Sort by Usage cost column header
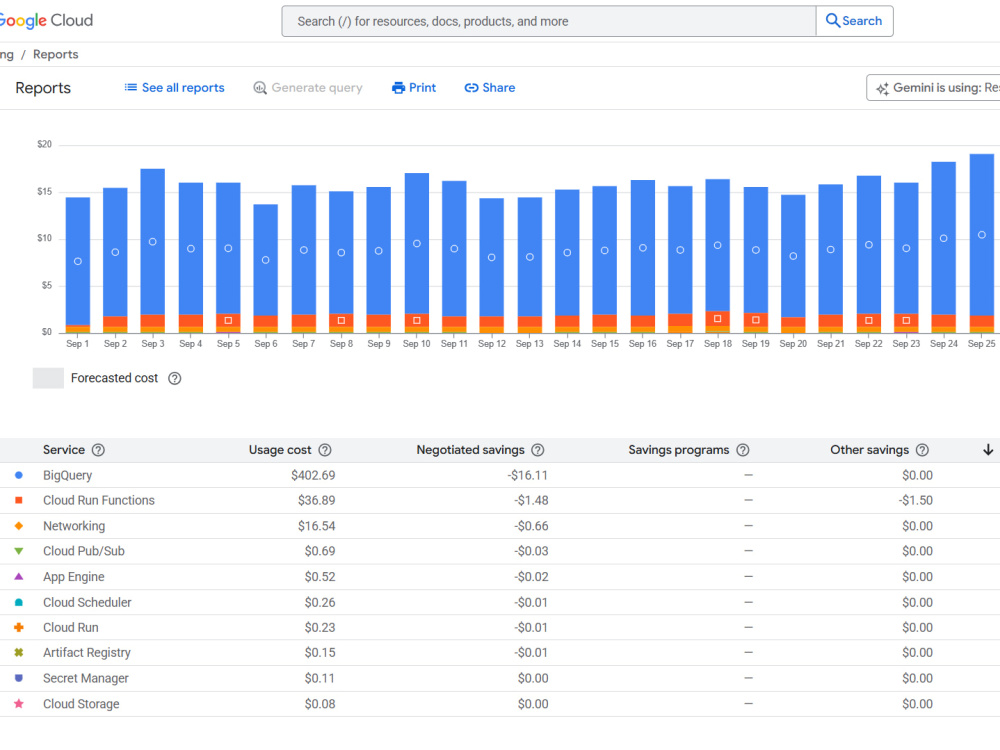The width and height of the screenshot is (1000, 750). [x=280, y=450]
